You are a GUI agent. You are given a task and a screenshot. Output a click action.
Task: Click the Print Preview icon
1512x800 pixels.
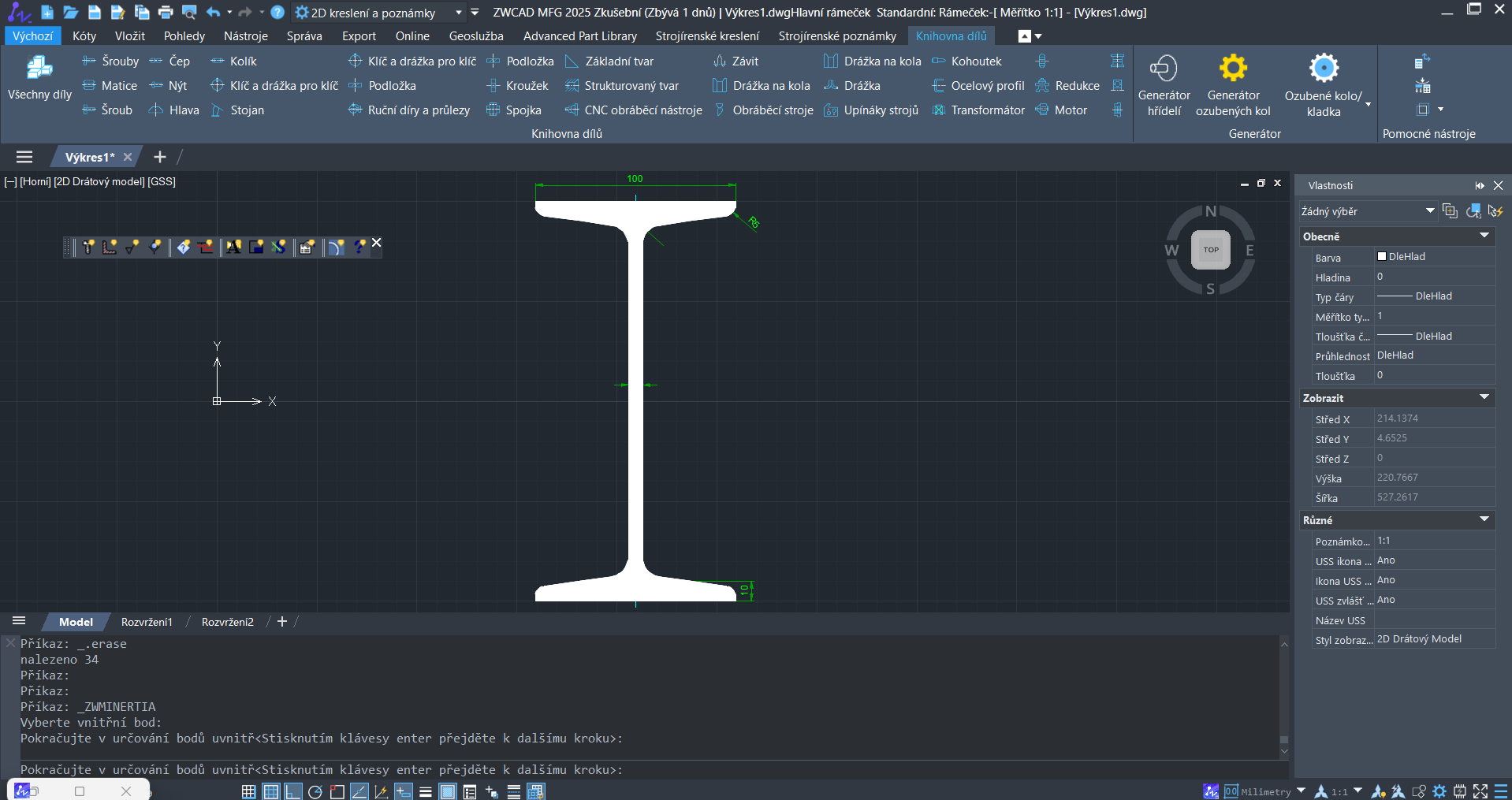click(189, 12)
